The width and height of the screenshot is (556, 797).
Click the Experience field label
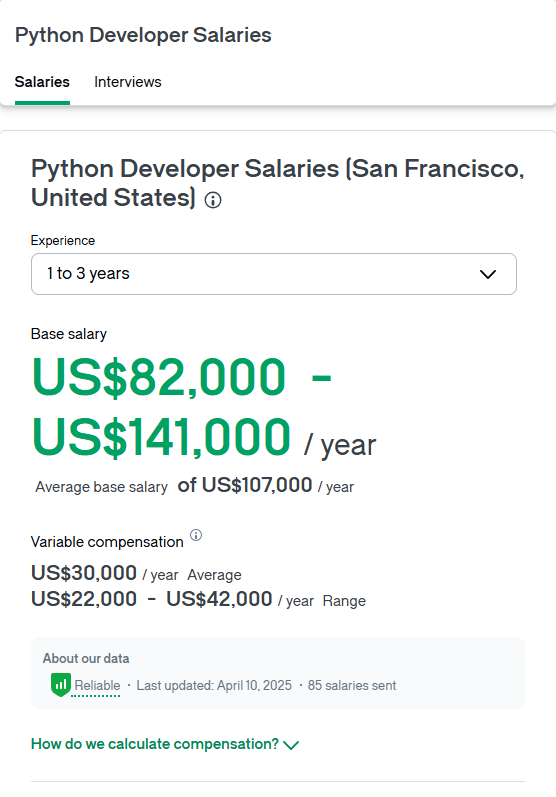click(63, 240)
